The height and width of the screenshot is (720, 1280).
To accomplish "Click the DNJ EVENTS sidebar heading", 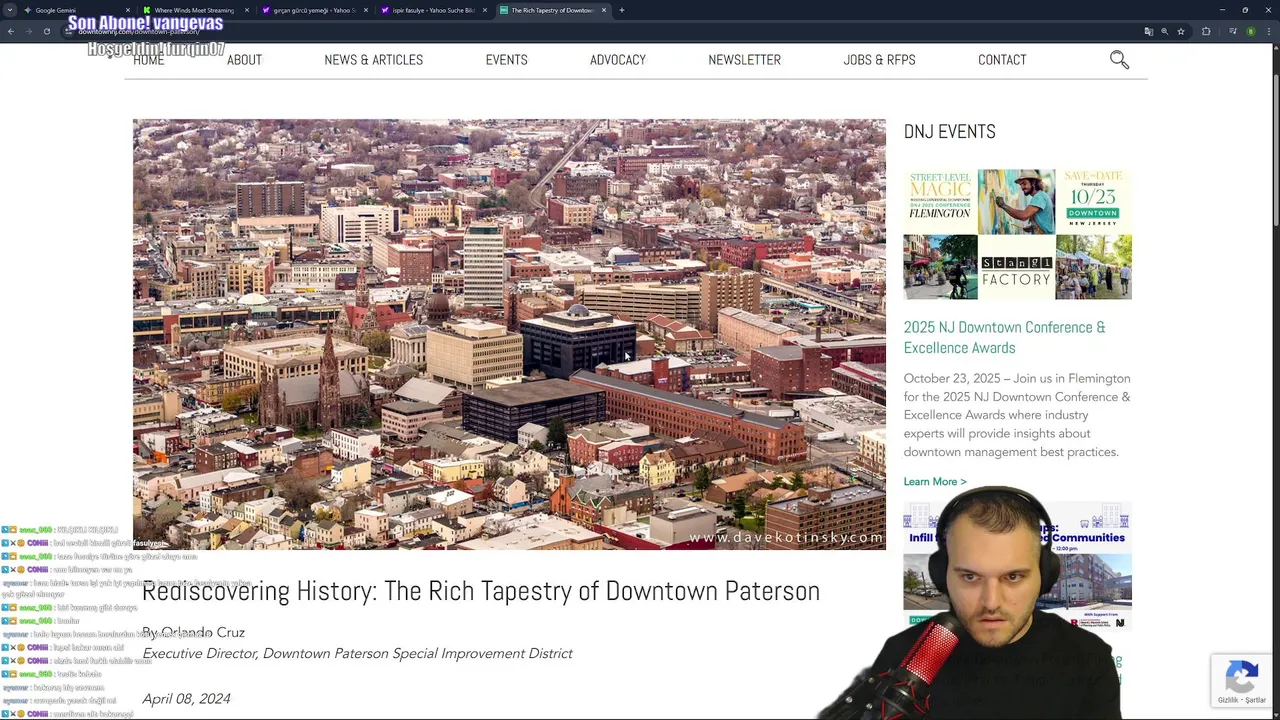I will click(x=949, y=132).
